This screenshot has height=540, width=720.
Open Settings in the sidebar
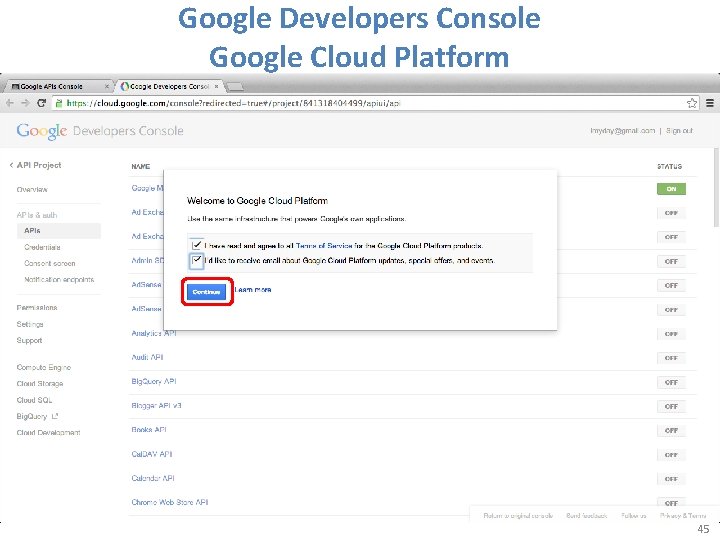(30, 324)
